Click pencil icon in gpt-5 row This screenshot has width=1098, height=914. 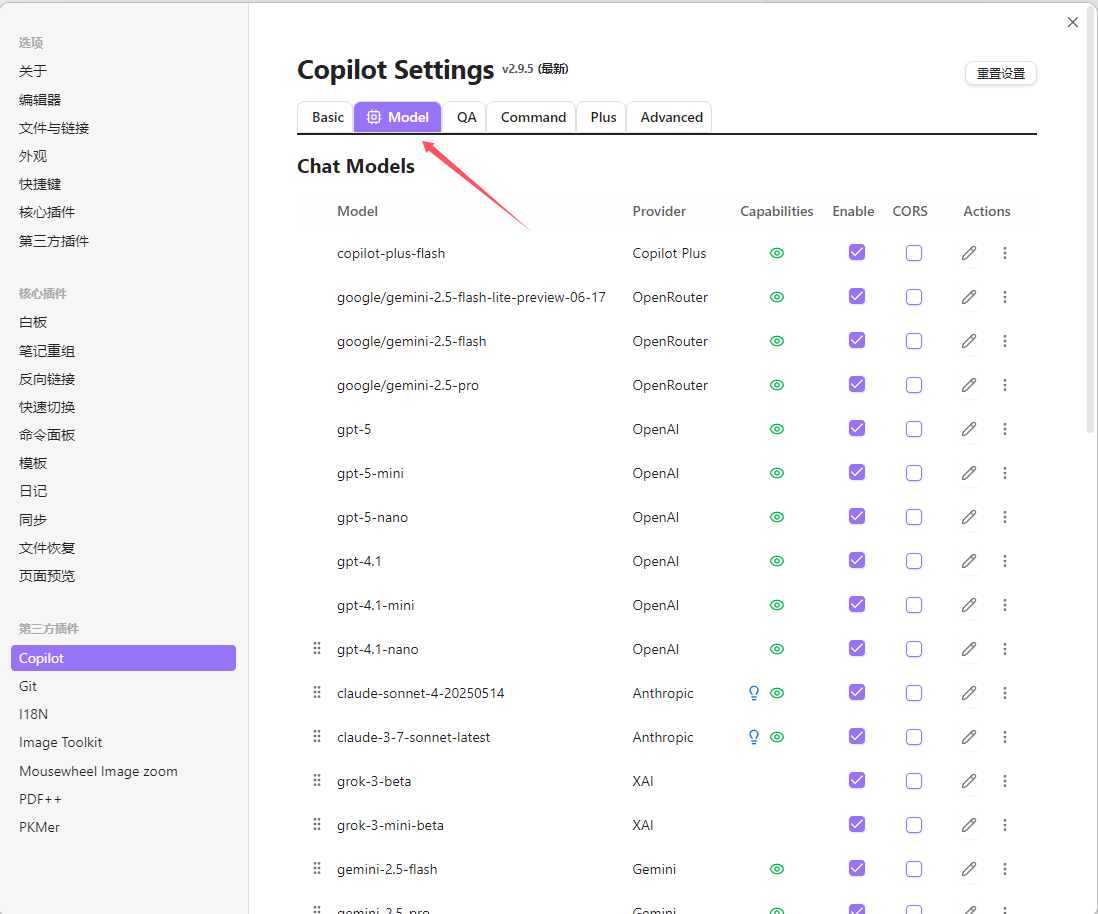point(969,429)
